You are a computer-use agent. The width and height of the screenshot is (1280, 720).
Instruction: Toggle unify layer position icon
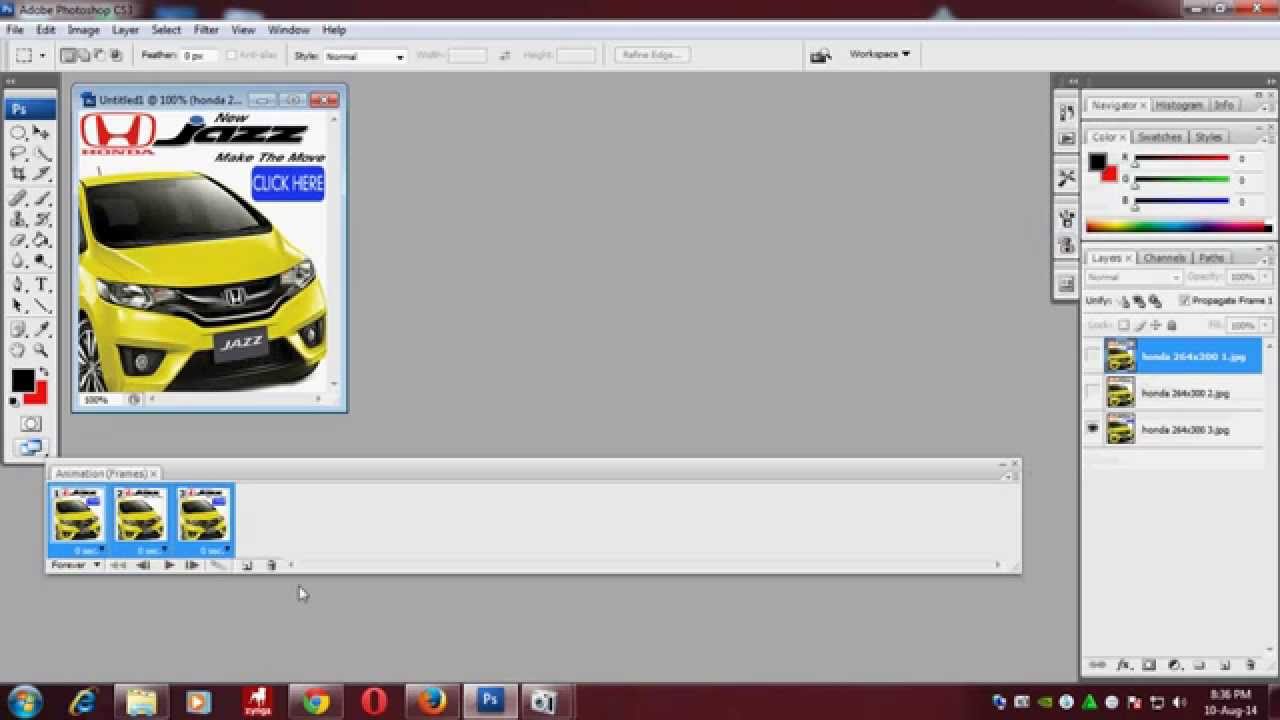pos(1124,301)
